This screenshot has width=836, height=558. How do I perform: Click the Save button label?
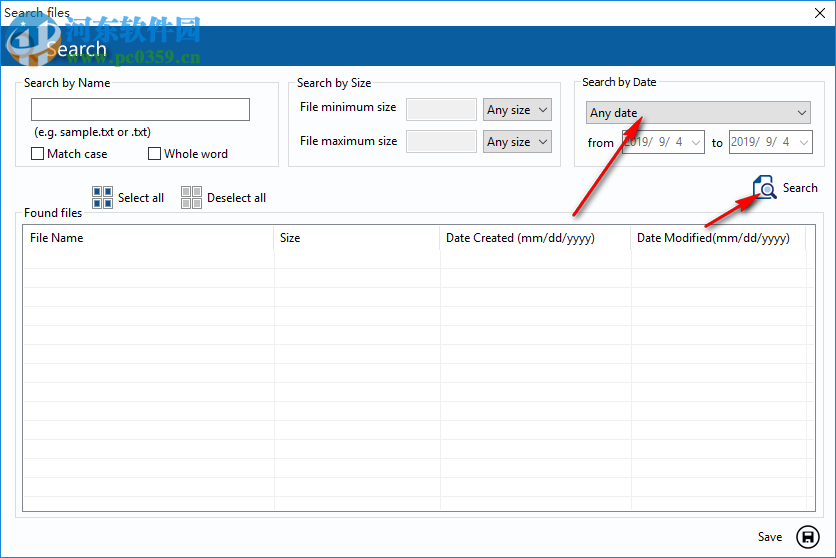pyautogui.click(x=770, y=537)
